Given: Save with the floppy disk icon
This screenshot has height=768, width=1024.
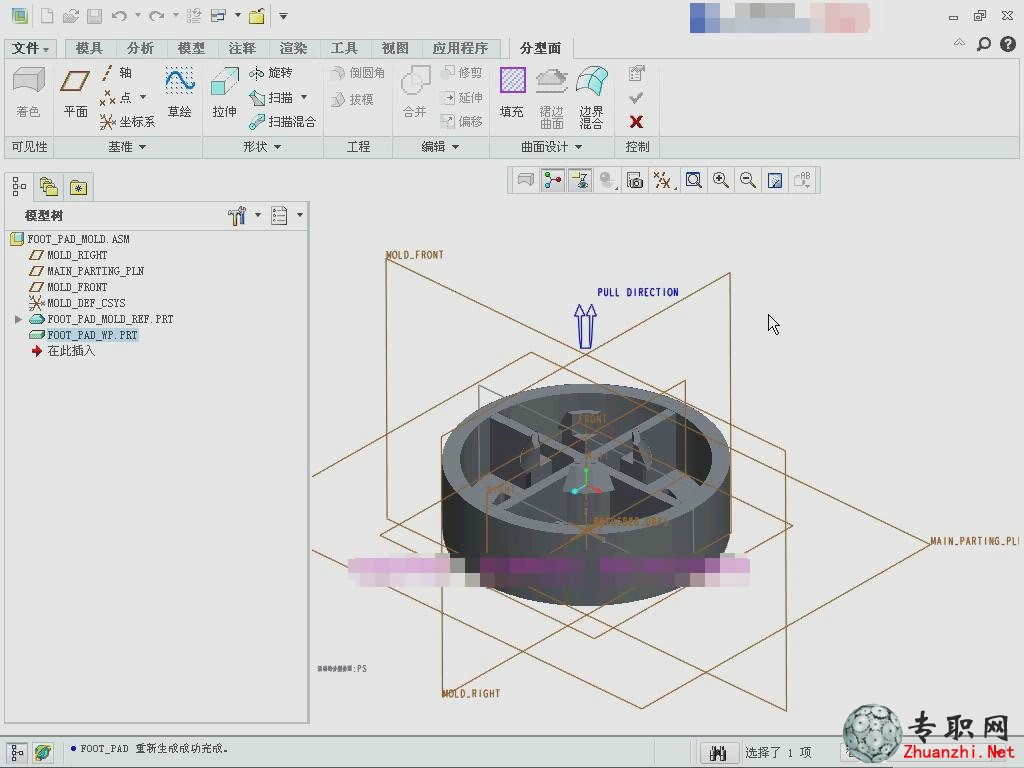Looking at the screenshot, I should (95, 16).
